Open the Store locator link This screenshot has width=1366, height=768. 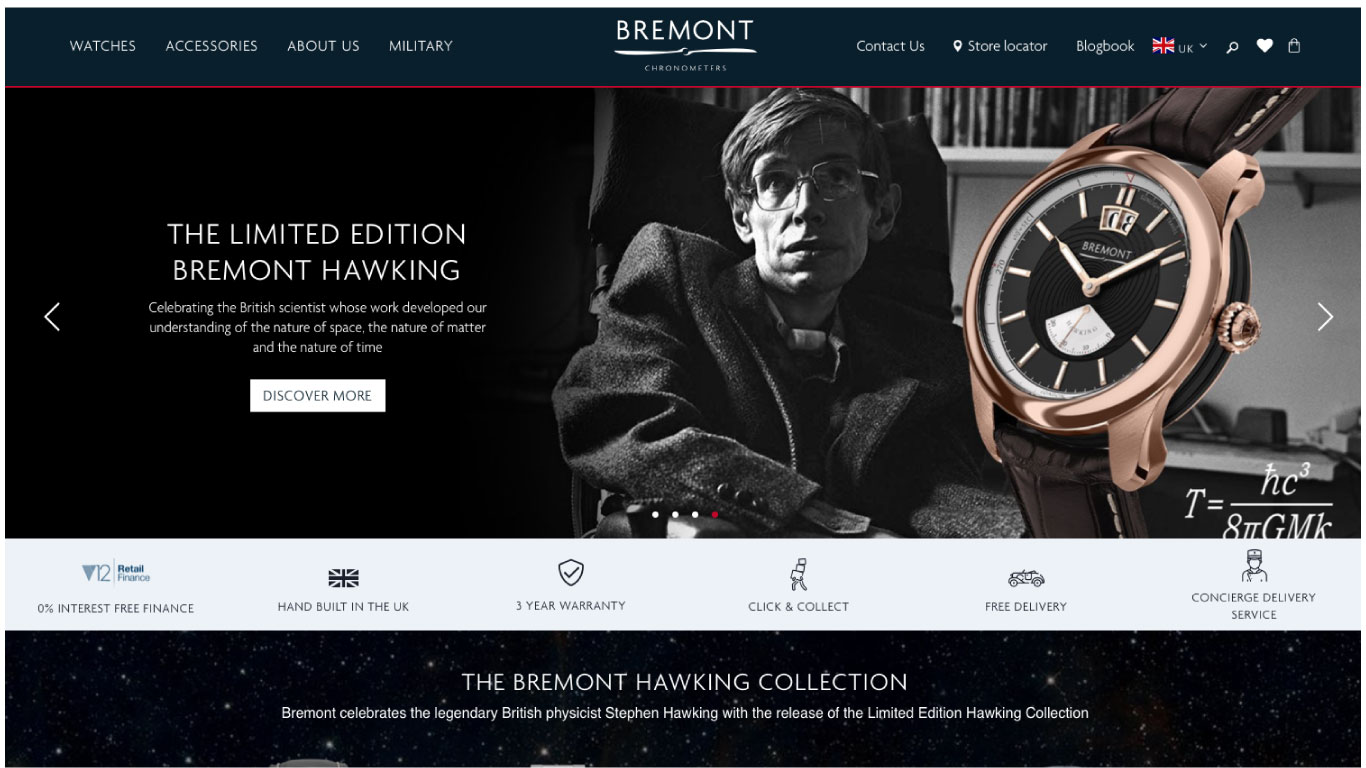click(1000, 46)
